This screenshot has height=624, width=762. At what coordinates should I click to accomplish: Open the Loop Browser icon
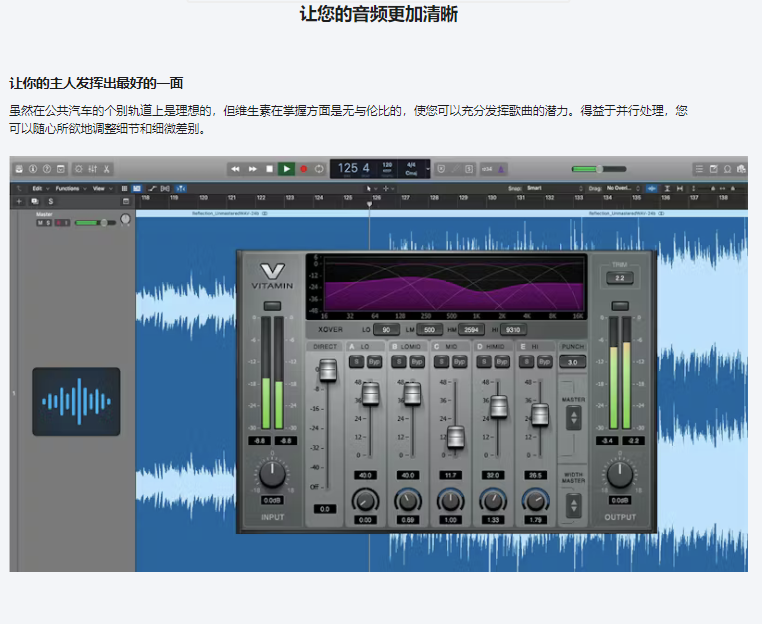[x=727, y=169]
